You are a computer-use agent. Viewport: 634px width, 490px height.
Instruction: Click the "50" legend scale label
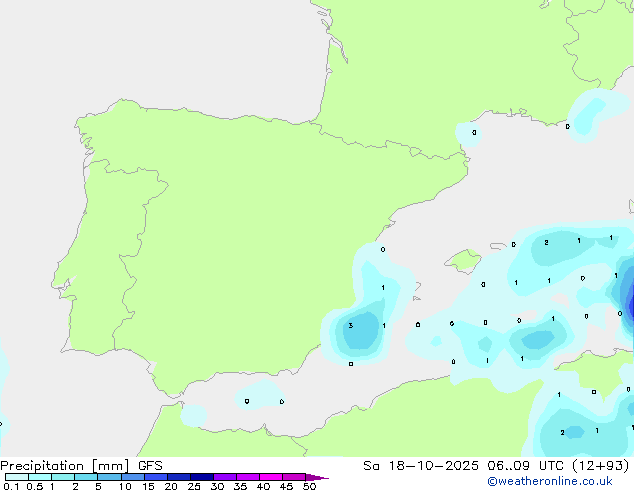[x=310, y=486]
